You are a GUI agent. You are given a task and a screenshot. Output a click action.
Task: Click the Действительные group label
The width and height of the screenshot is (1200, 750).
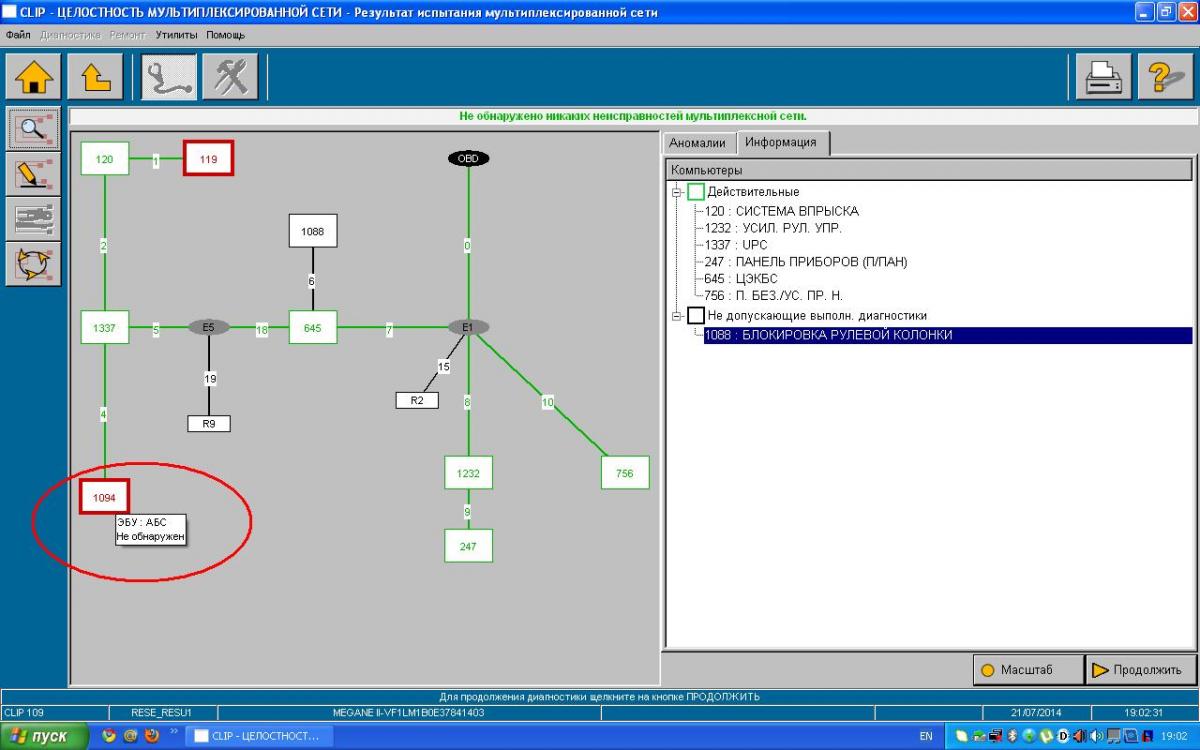click(753, 192)
